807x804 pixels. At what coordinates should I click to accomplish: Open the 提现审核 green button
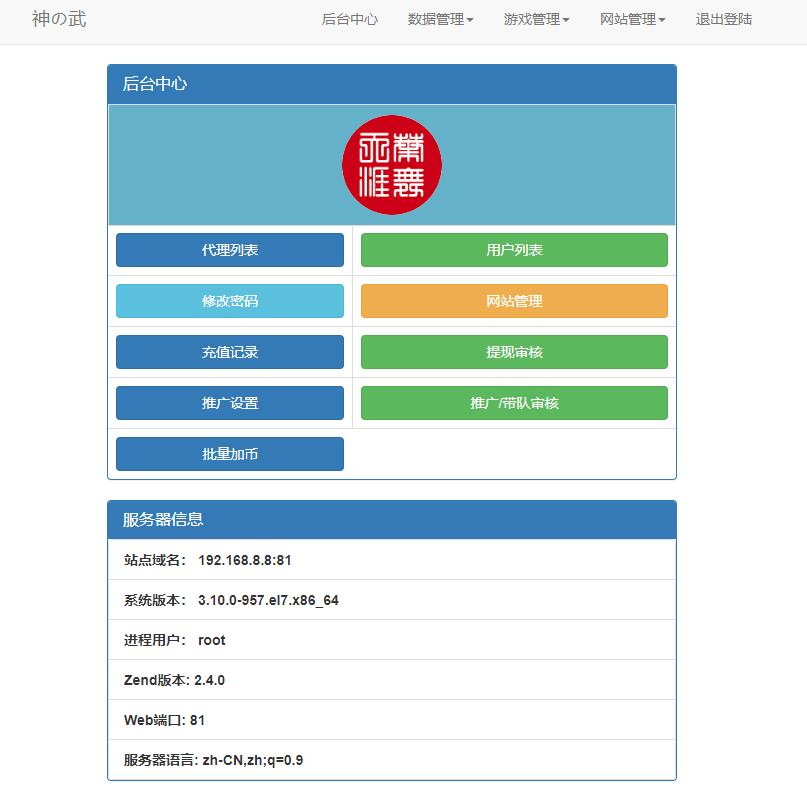pos(514,352)
